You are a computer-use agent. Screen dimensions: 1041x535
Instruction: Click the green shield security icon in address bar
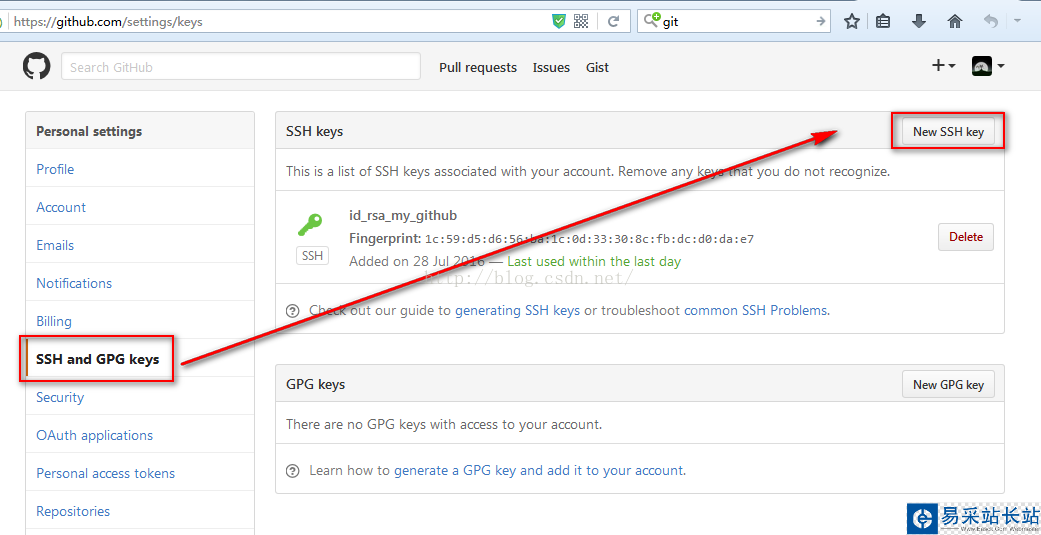click(559, 21)
